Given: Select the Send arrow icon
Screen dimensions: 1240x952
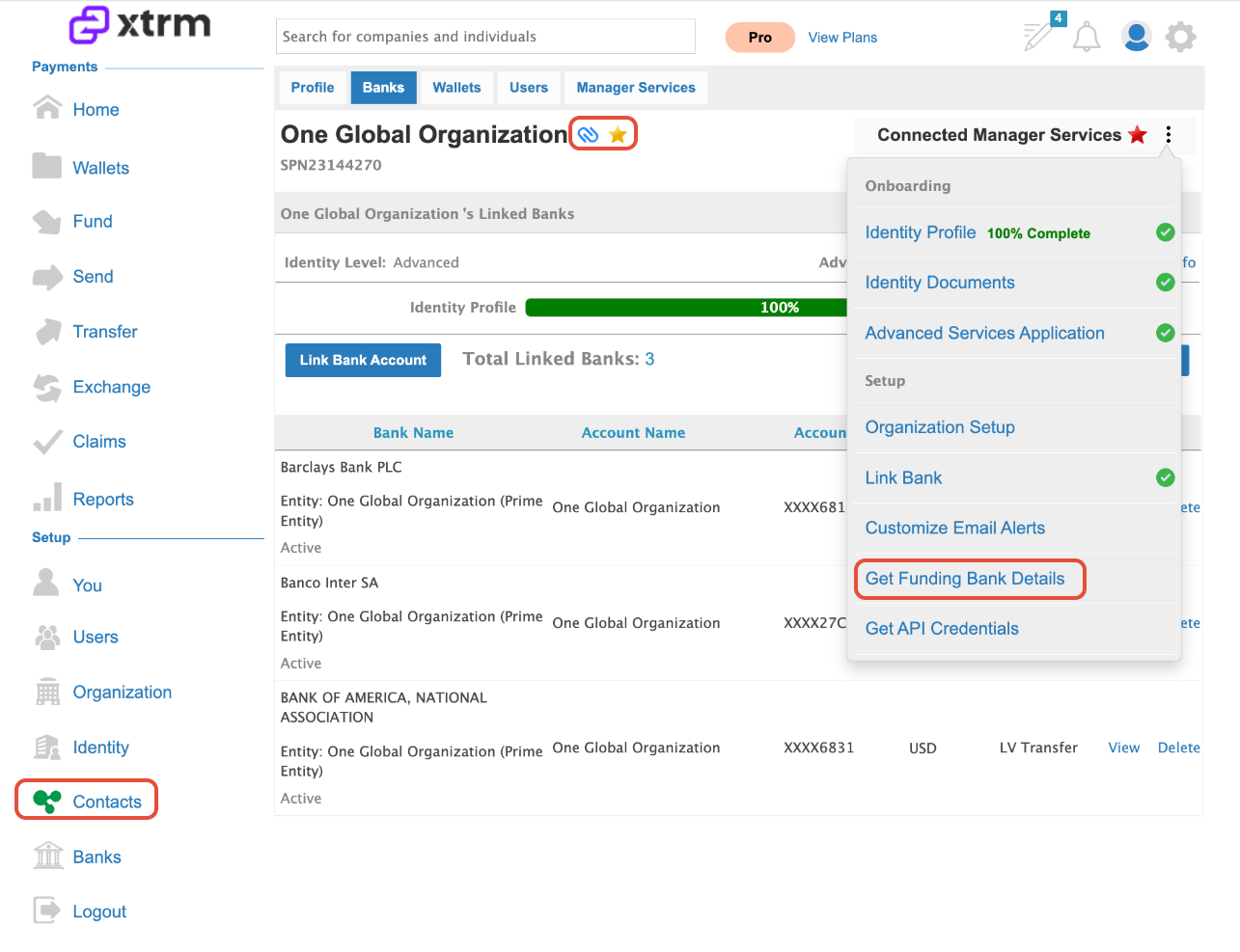Looking at the screenshot, I should click(x=46, y=277).
